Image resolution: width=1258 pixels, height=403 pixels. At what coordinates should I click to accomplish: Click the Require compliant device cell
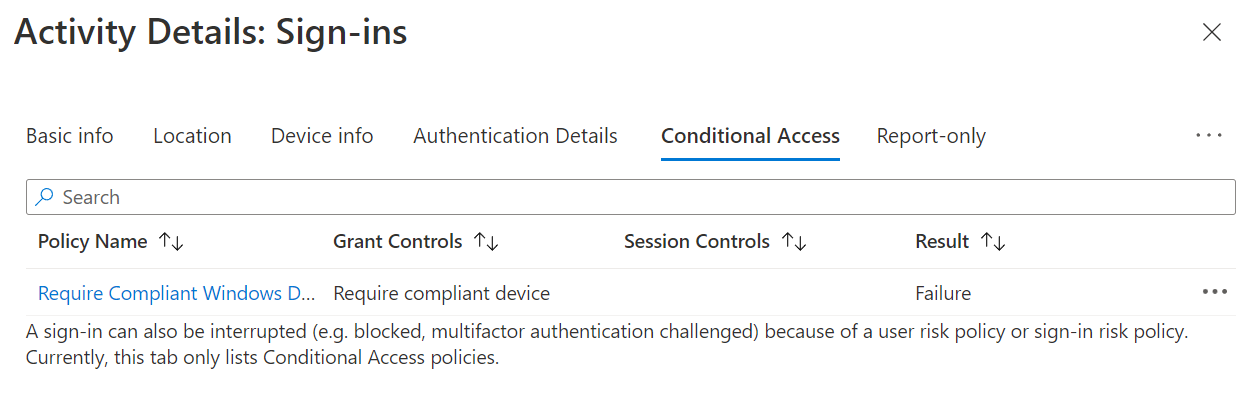click(441, 293)
